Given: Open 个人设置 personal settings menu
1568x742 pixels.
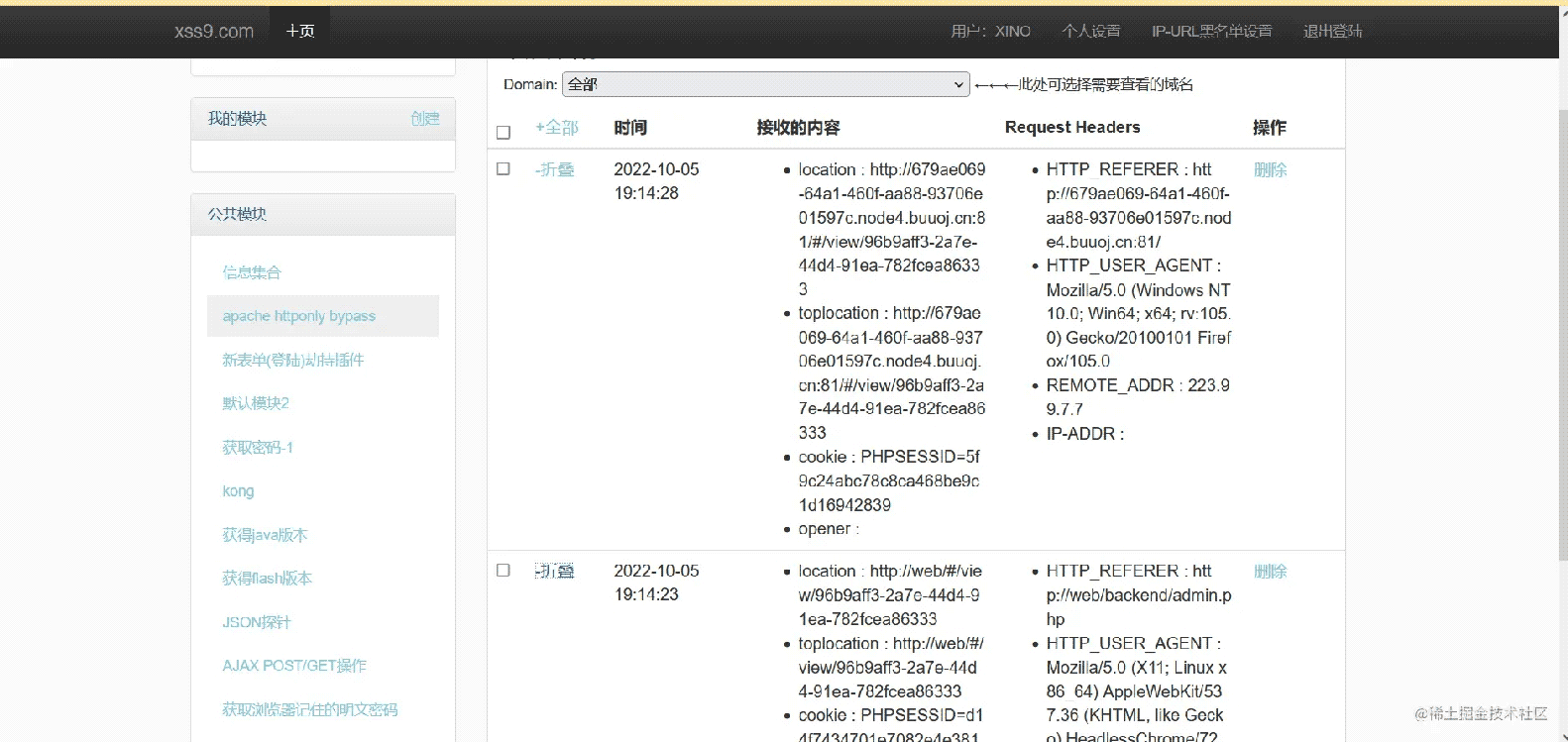Looking at the screenshot, I should tap(1090, 32).
